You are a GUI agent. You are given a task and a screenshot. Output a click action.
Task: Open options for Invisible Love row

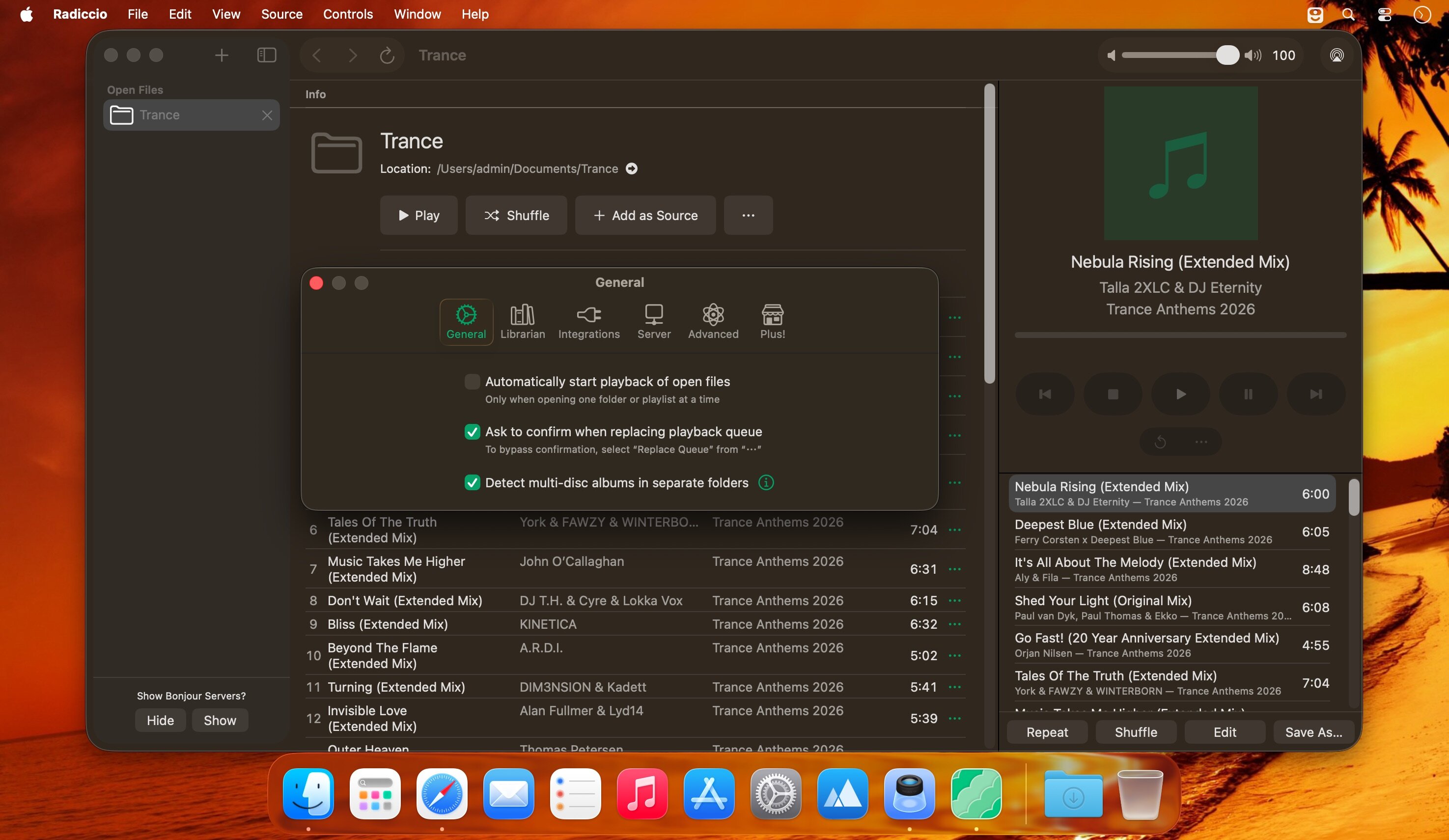tap(954, 718)
